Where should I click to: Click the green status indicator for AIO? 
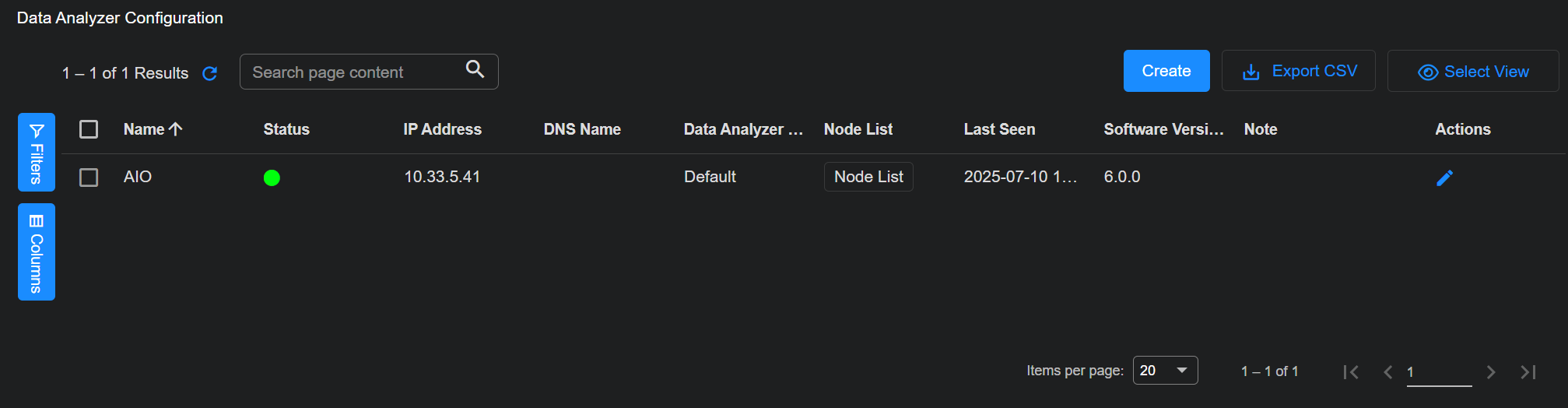point(272,178)
